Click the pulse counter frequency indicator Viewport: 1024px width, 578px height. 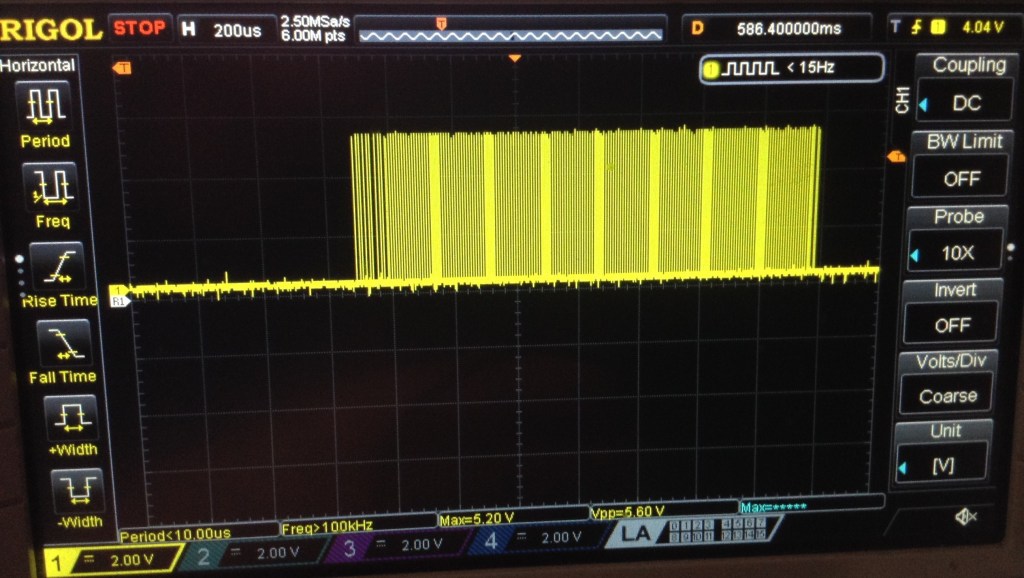point(791,68)
